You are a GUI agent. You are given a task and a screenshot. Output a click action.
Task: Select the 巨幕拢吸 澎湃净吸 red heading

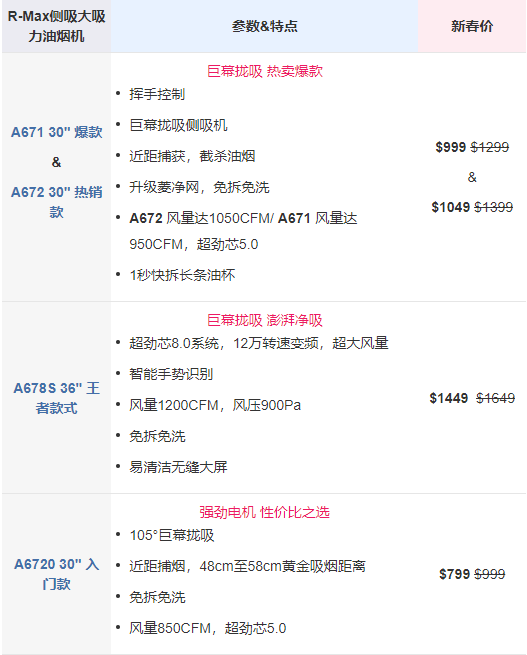point(265,320)
